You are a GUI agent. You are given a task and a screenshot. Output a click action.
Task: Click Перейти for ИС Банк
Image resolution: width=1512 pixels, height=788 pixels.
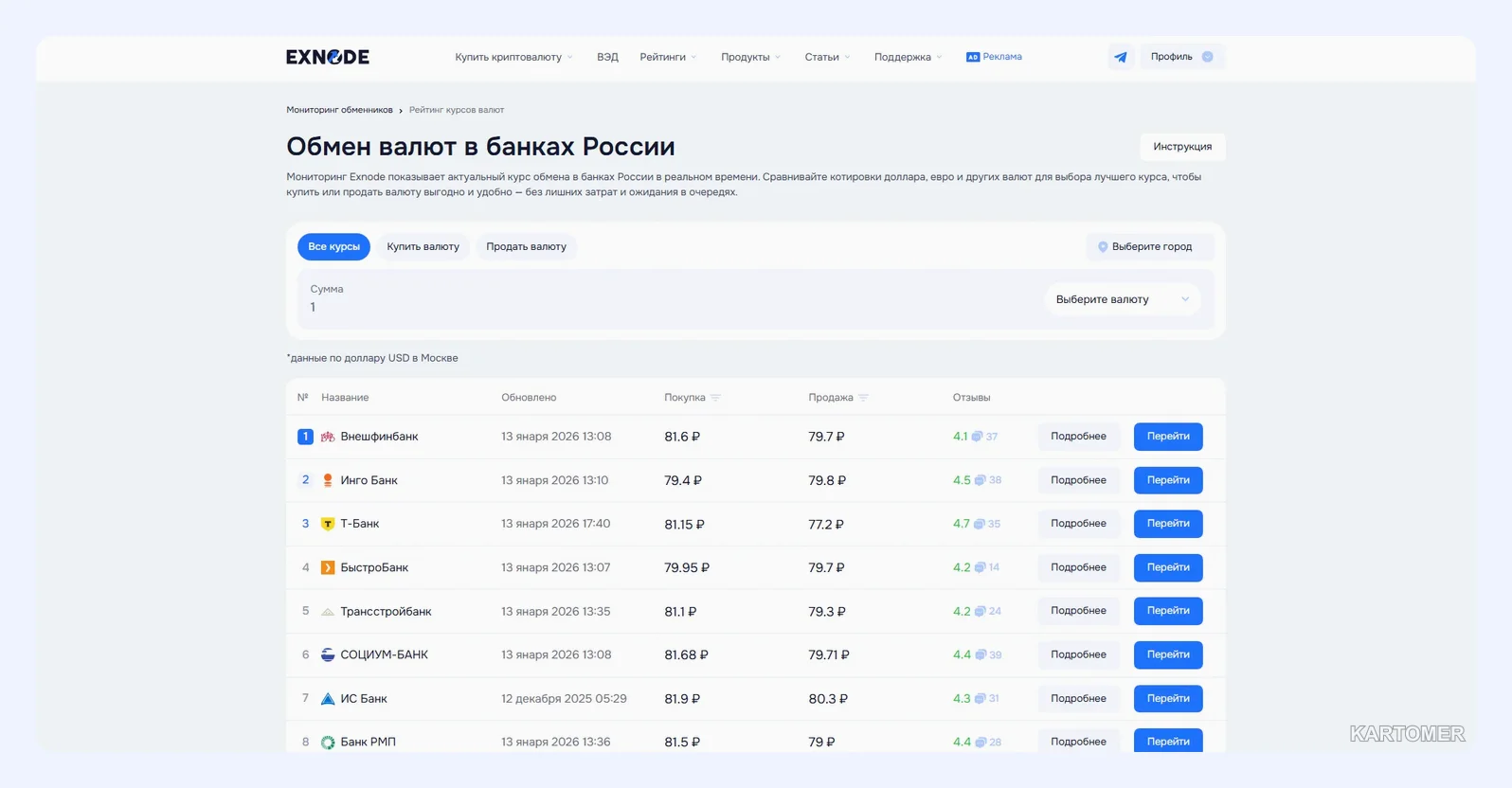(x=1168, y=698)
